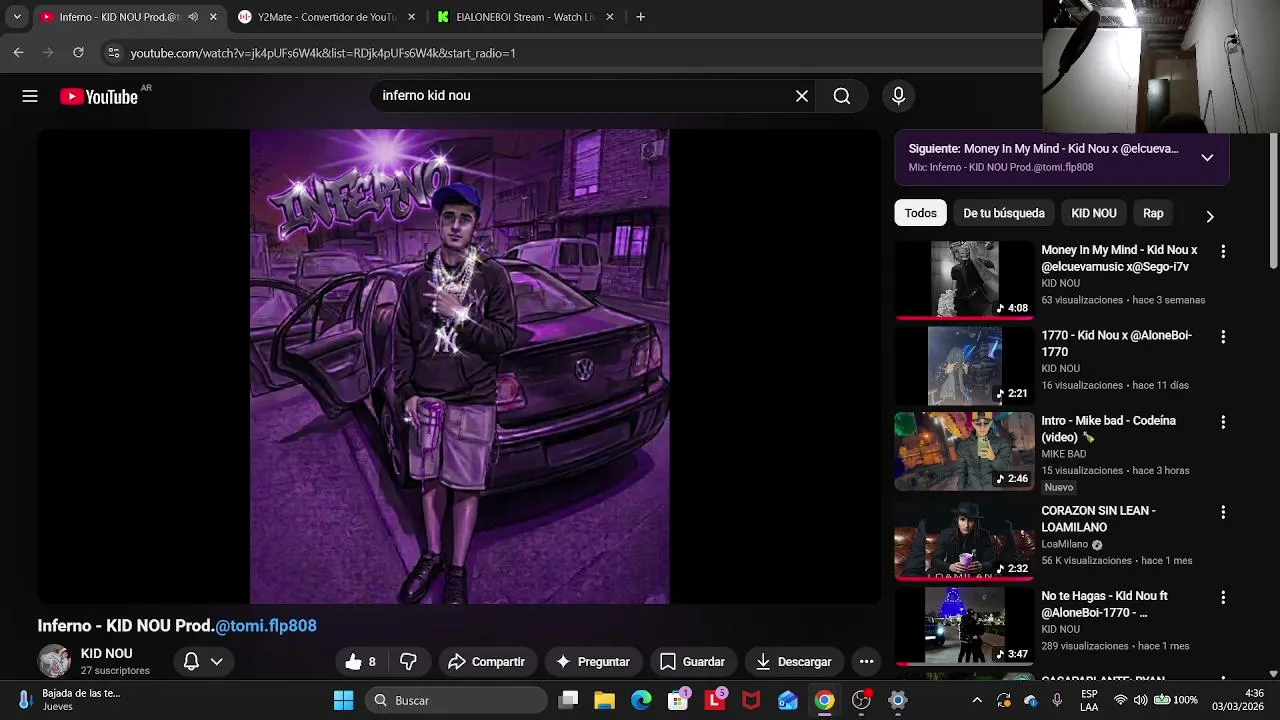The width and height of the screenshot is (1280, 720).
Task: Click the taskbar Buscar search box
Action: [x=456, y=700]
